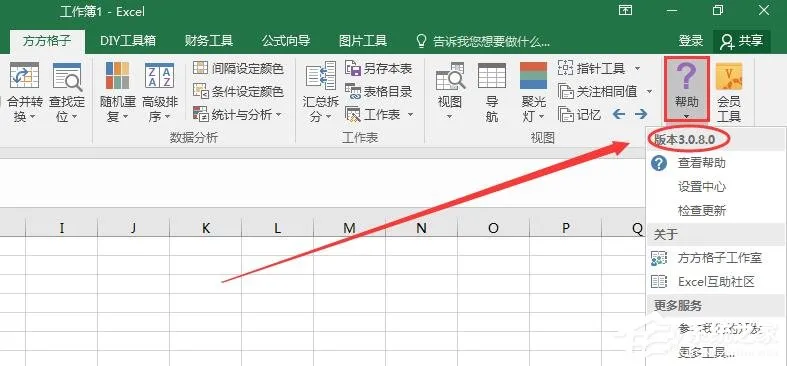Click 间隔设定颜色 in the ribbon
Screen dimensions: 787x366
point(238,68)
